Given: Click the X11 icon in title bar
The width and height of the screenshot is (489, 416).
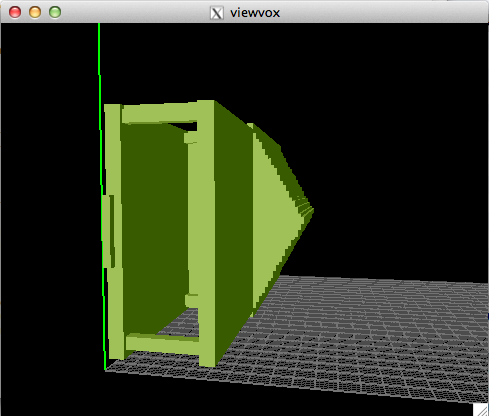Looking at the screenshot, I should point(216,13).
